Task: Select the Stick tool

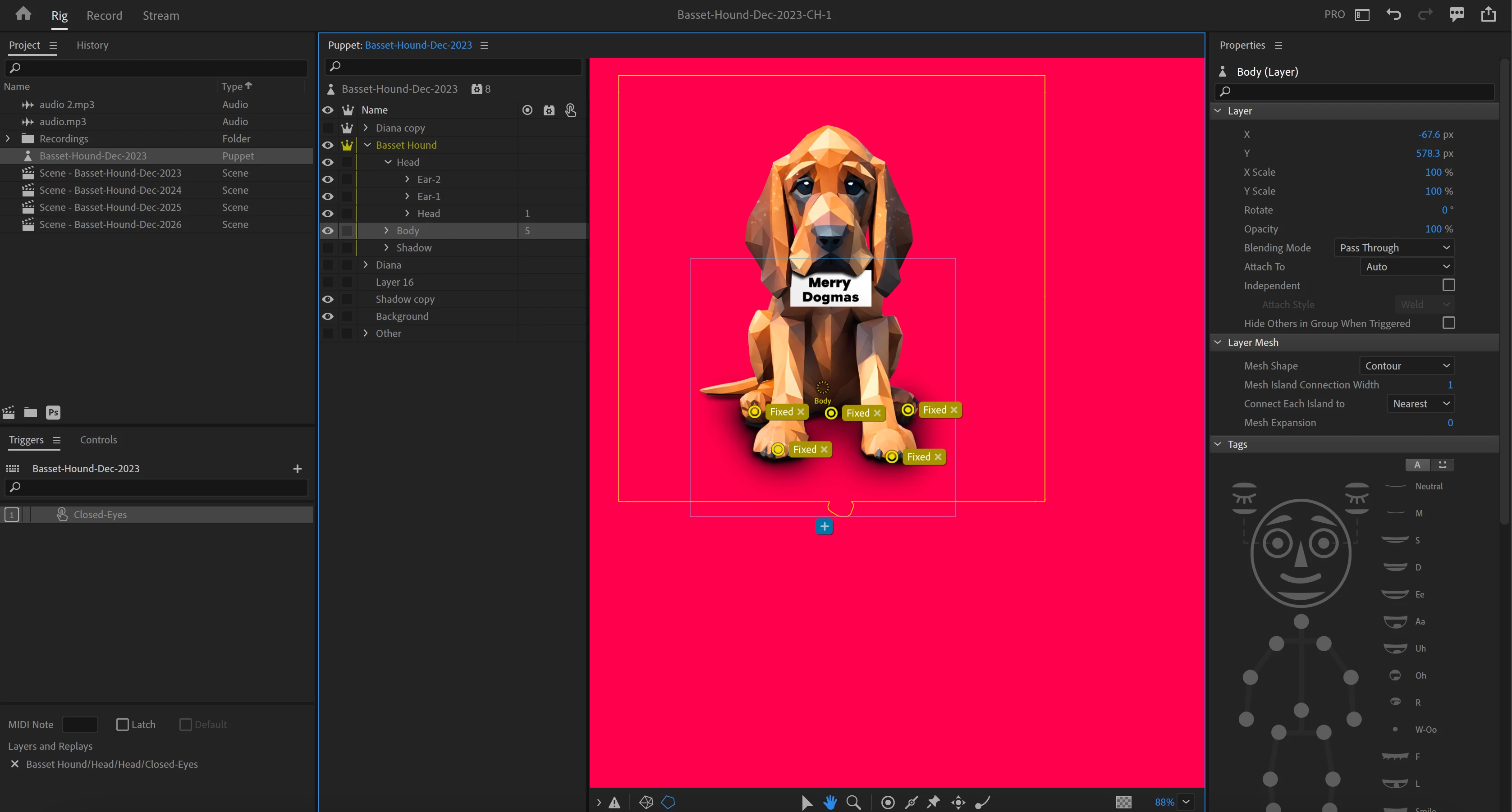Action: tap(912, 802)
